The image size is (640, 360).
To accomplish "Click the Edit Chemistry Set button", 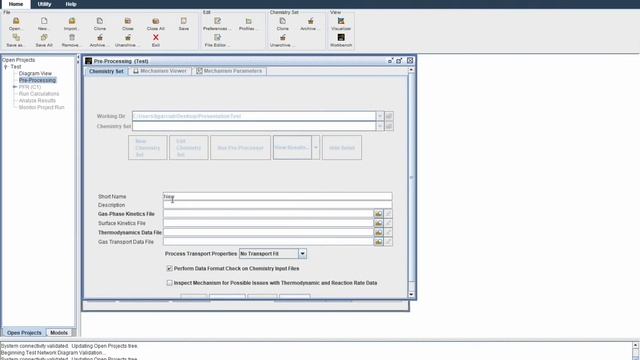I will 189,148.
